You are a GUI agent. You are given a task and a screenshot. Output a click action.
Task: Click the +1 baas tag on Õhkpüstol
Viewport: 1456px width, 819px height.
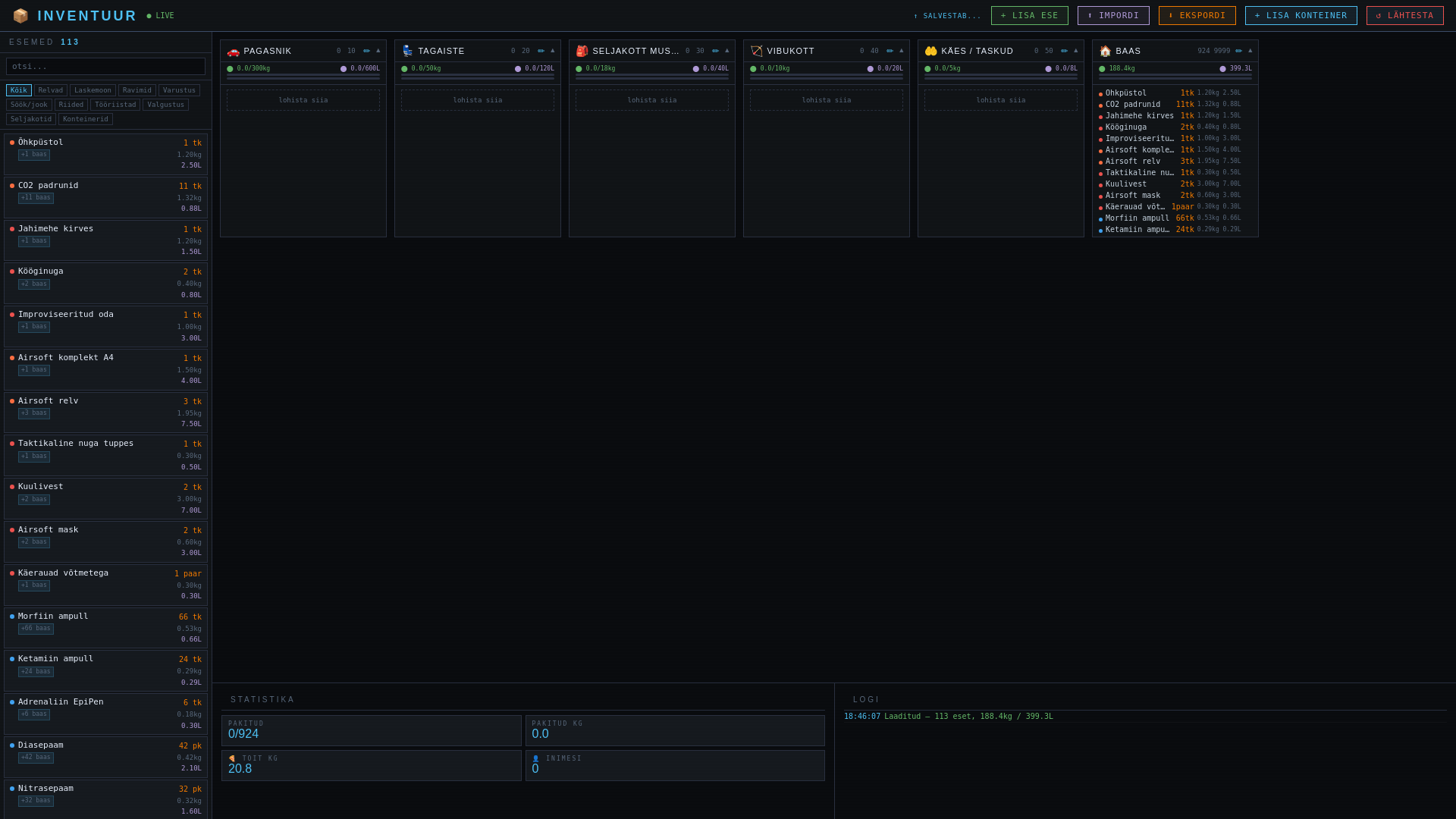point(34,155)
